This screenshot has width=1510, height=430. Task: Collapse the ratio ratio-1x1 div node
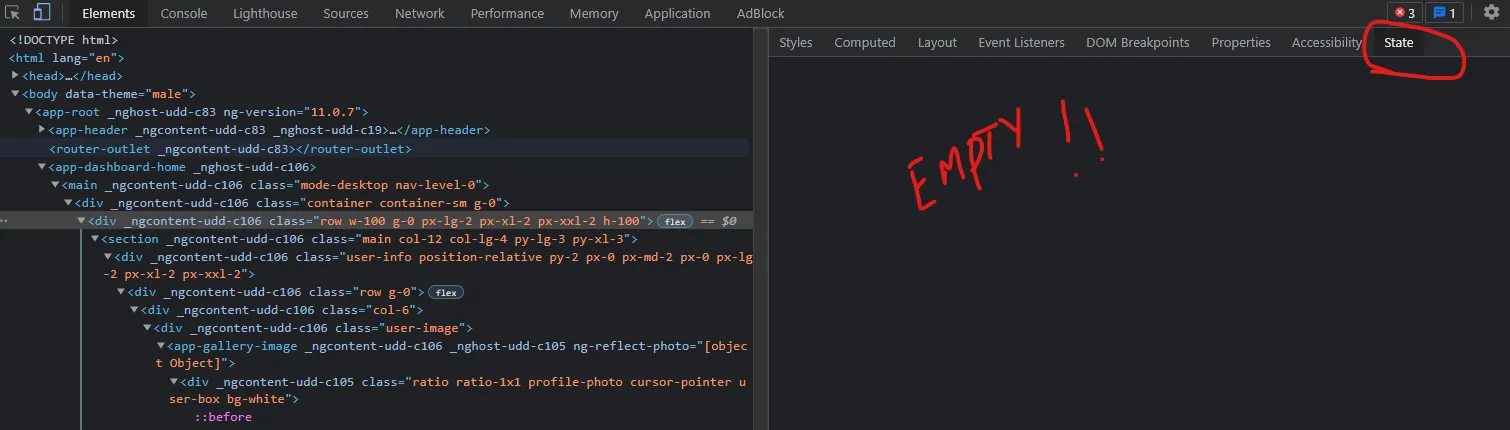pyautogui.click(x=173, y=382)
